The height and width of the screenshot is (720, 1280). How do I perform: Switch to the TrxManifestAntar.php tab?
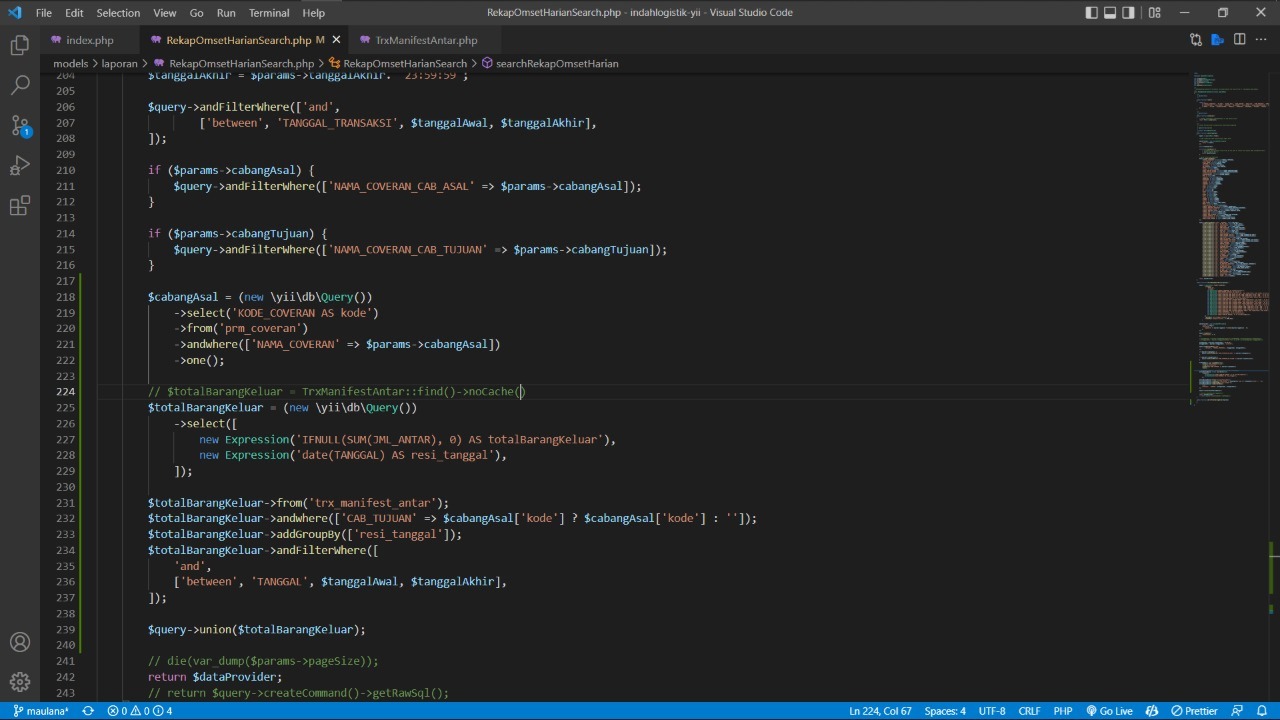tap(426, 40)
